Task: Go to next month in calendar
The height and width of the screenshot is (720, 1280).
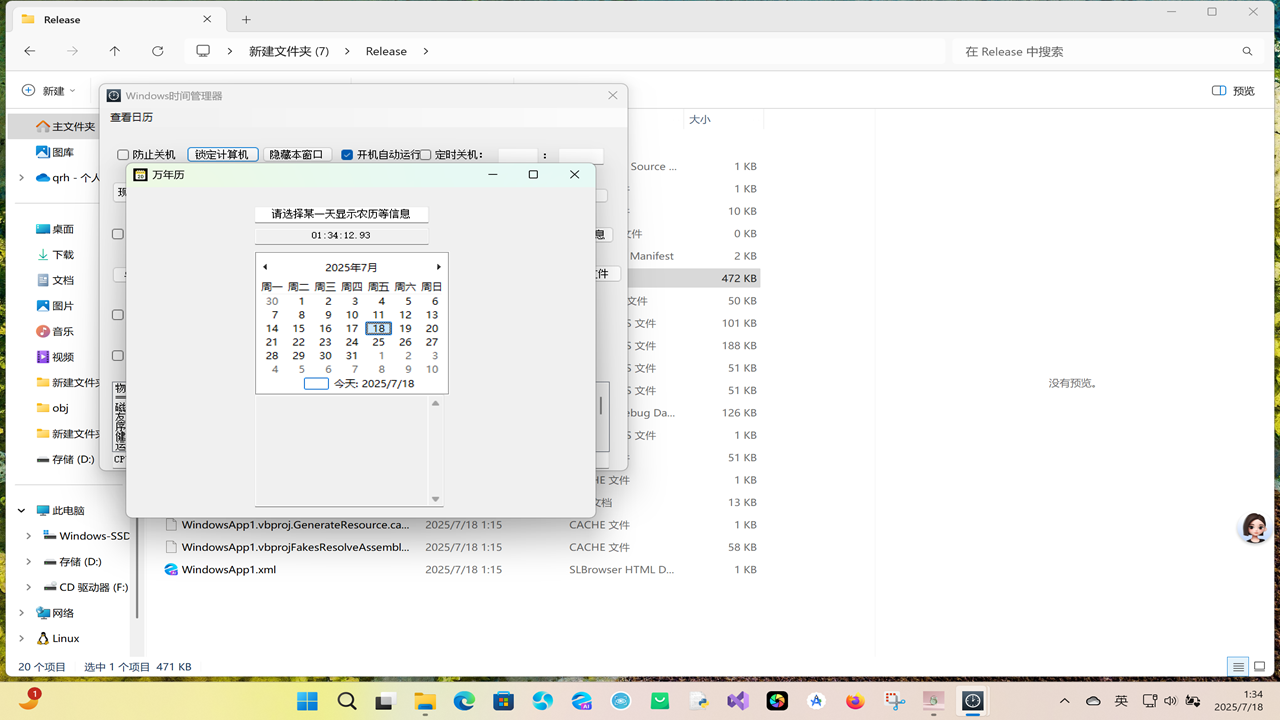Action: point(438,267)
